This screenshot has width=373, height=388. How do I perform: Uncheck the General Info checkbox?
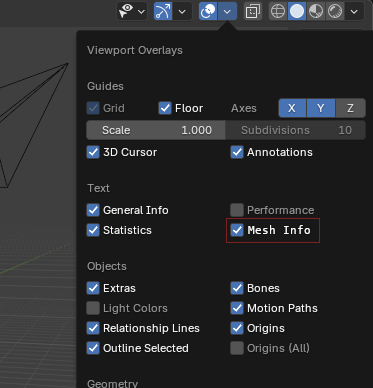tap(93, 210)
